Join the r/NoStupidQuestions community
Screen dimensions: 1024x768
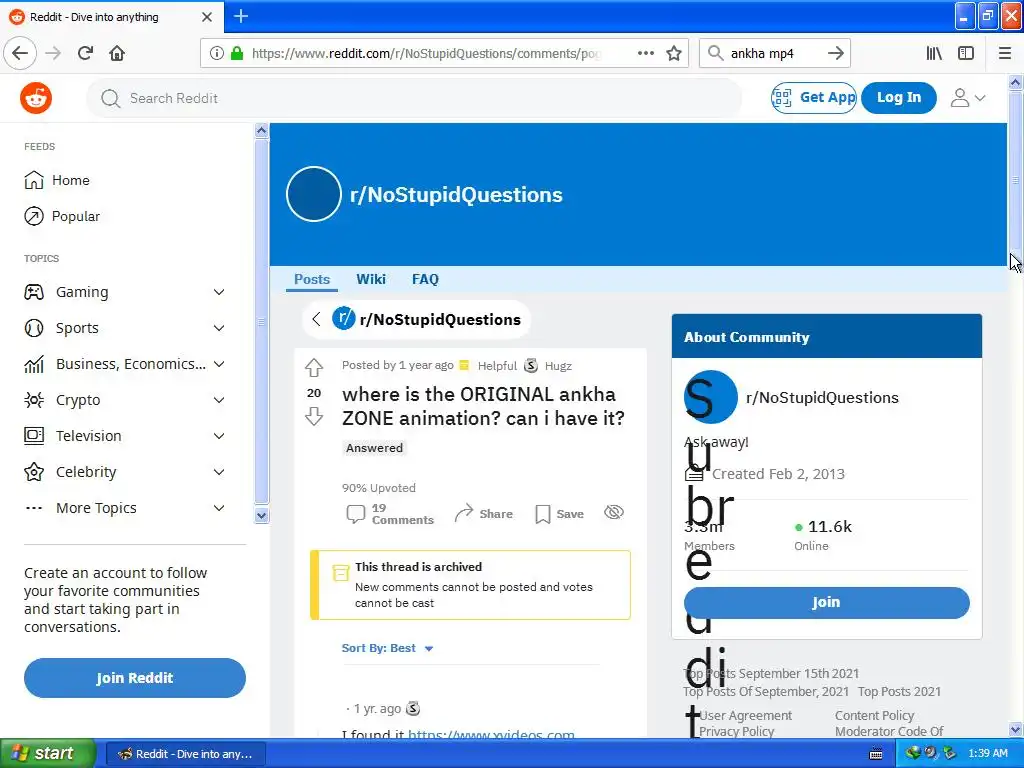[x=826, y=603]
